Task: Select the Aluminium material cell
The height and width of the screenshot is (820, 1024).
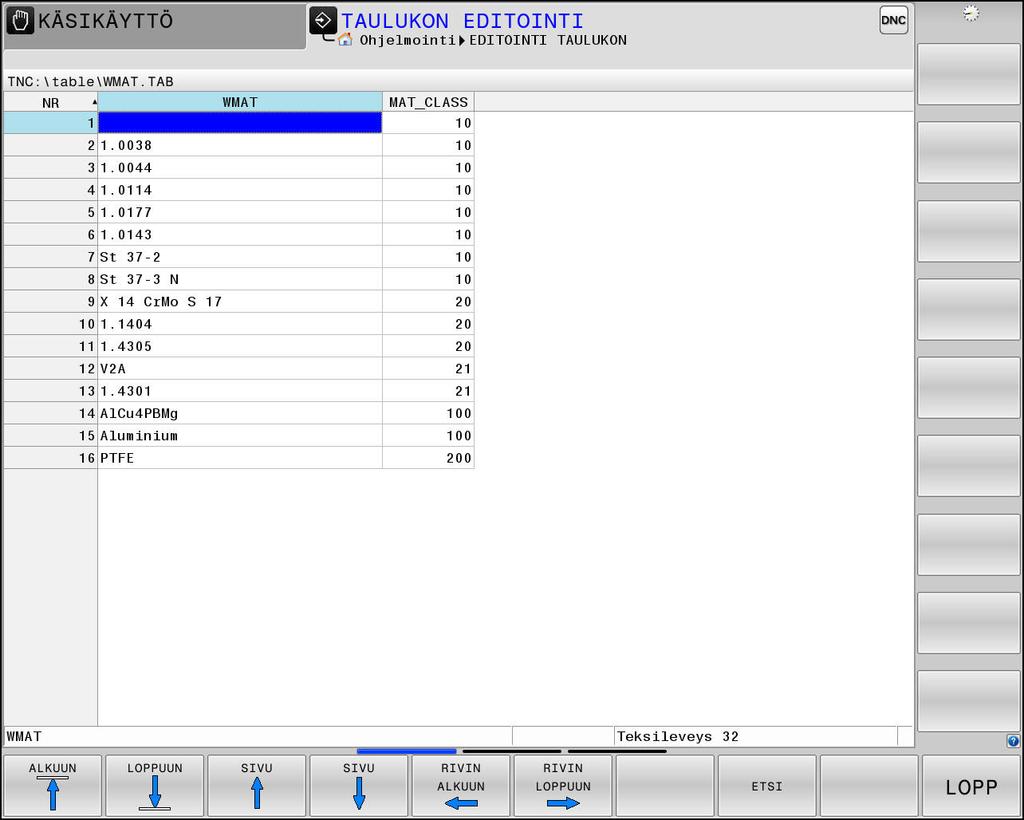Action: (x=240, y=435)
